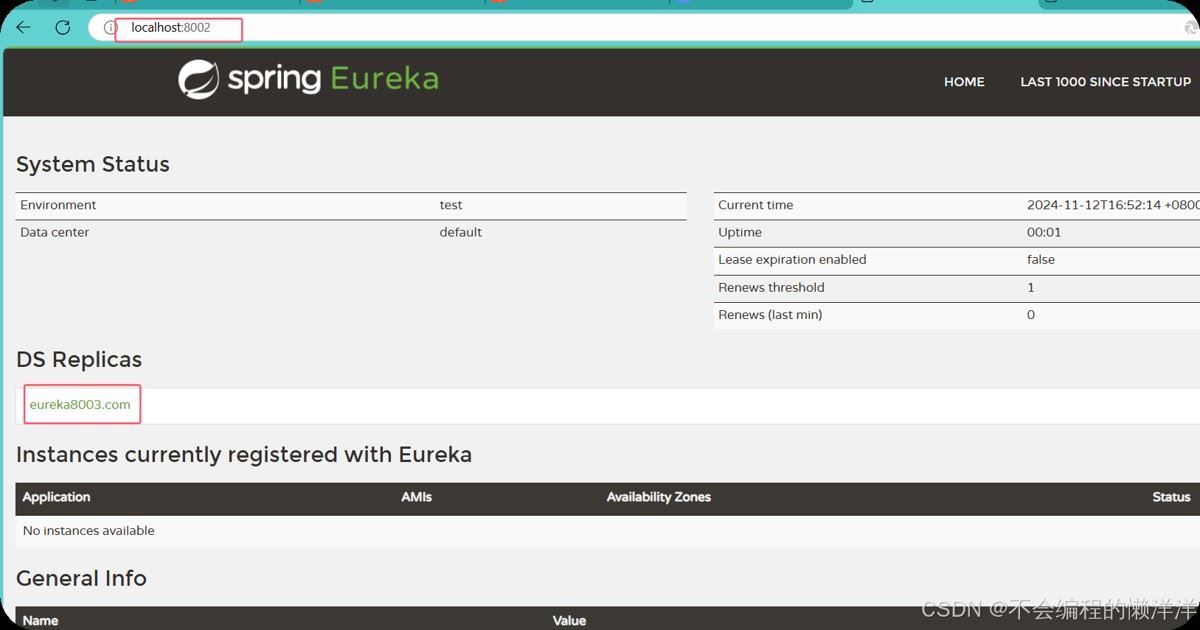Click the Status column header

pos(1171,497)
